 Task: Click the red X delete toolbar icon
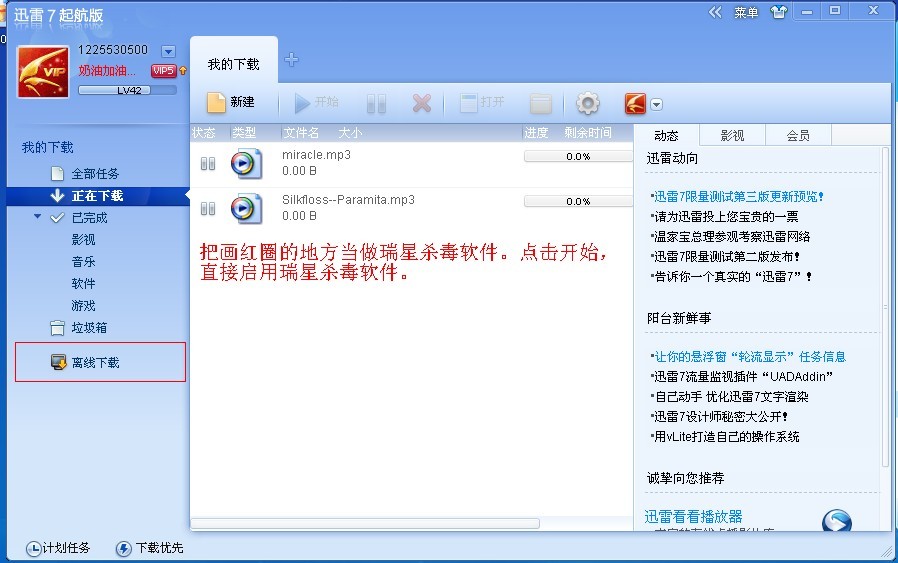pos(422,103)
